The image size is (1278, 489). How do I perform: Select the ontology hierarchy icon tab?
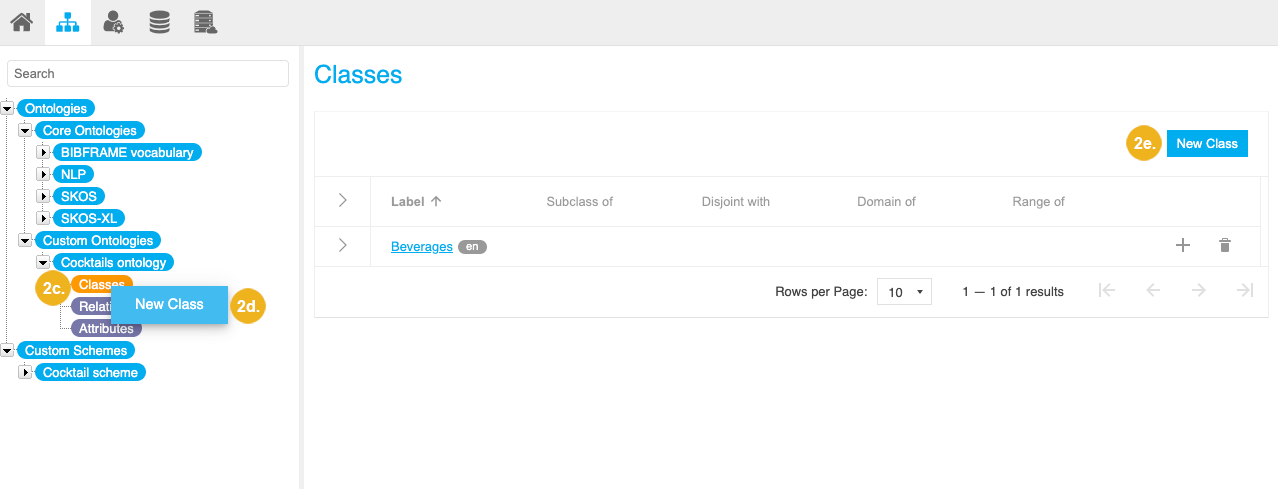[x=67, y=22]
